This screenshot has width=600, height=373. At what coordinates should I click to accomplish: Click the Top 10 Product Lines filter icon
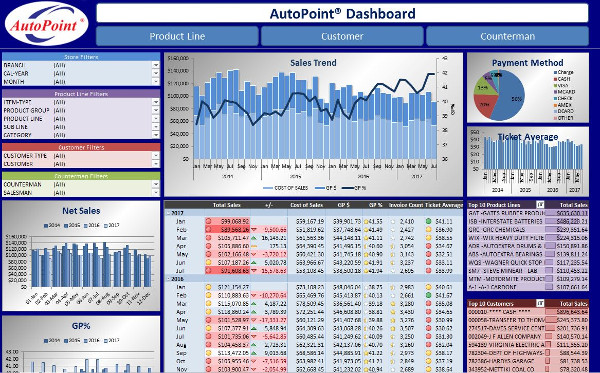pyautogui.click(x=540, y=205)
